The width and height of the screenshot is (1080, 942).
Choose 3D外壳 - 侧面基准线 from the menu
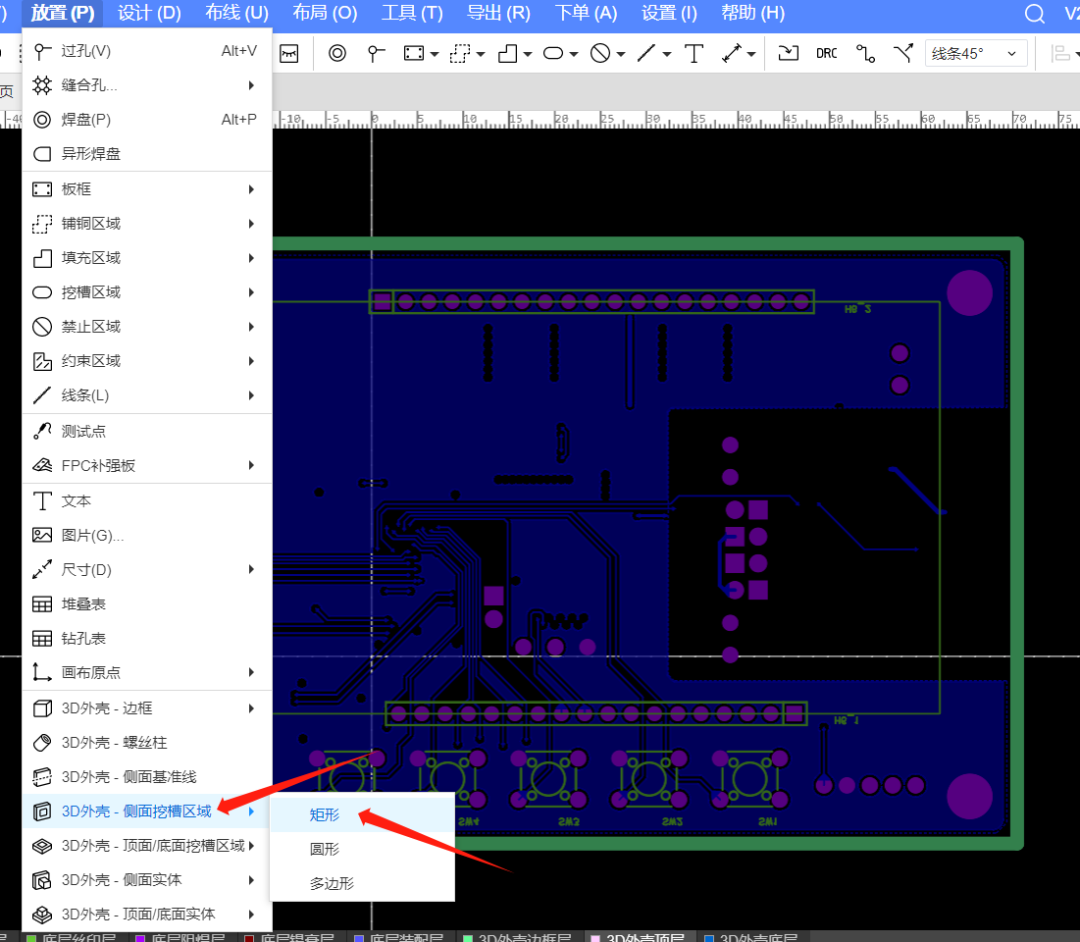147,777
